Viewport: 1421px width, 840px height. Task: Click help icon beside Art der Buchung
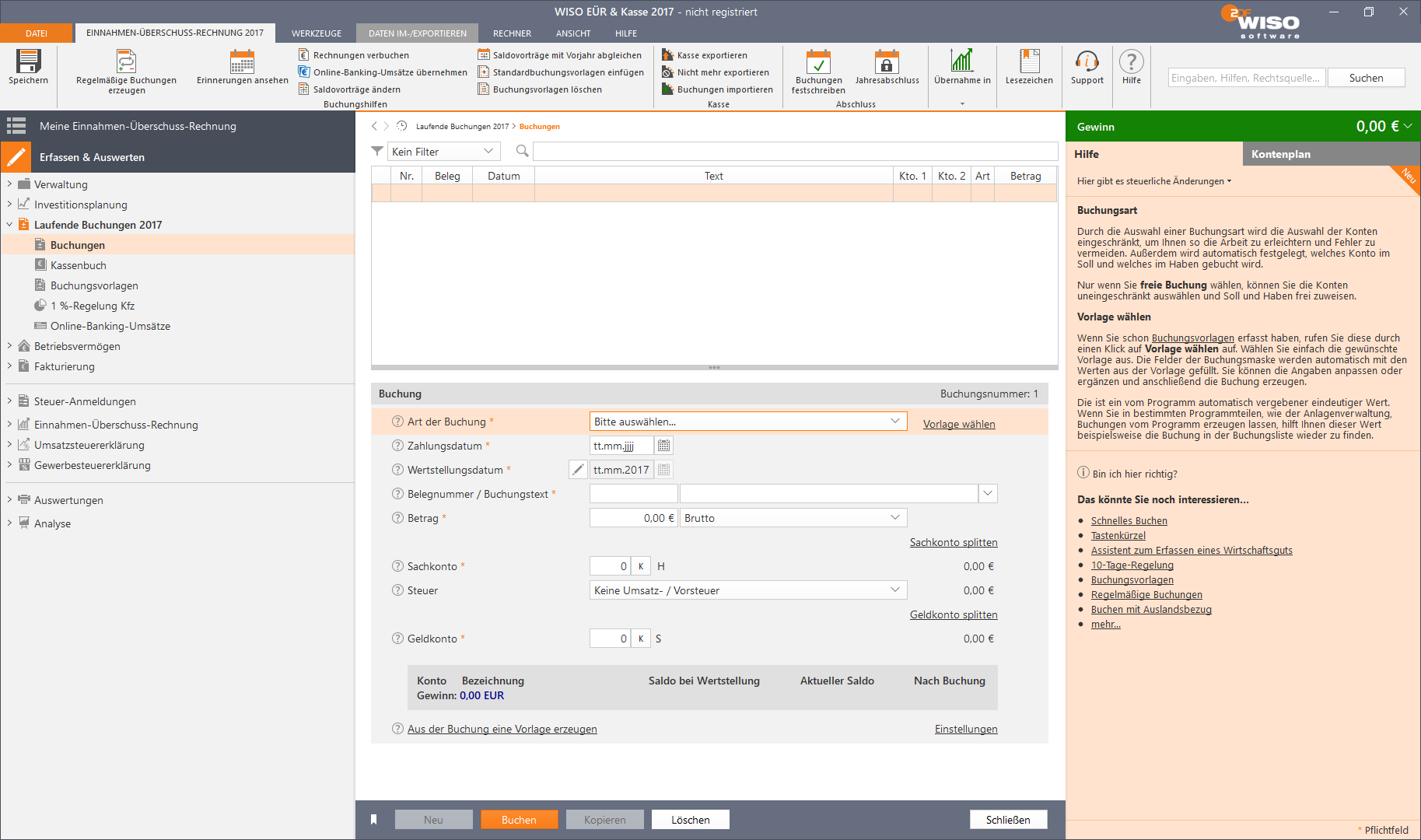coord(397,422)
